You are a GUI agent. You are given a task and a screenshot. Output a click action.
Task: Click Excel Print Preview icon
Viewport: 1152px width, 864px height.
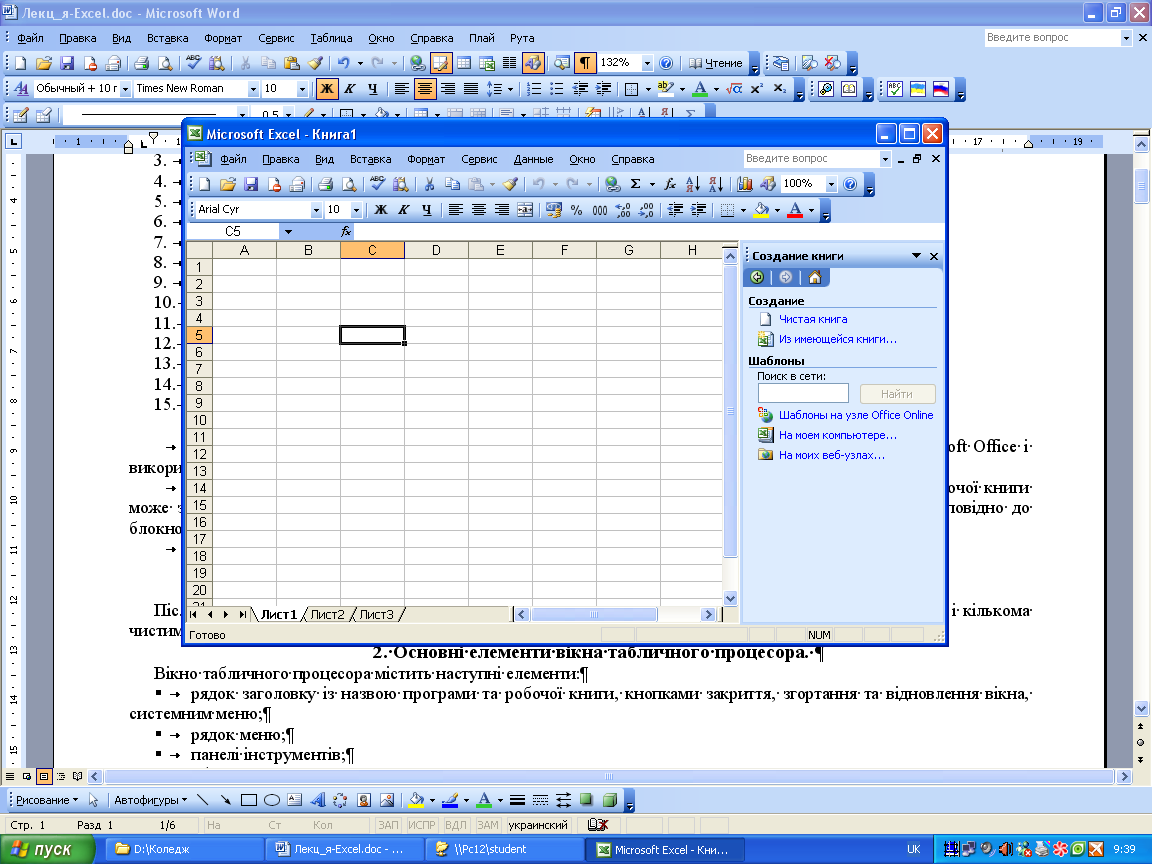[x=349, y=184]
